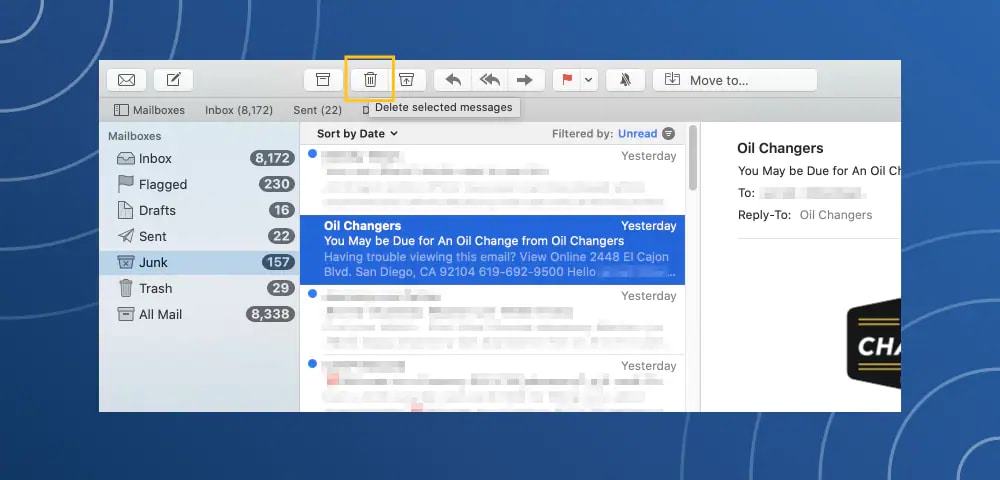Select Junk mailbox in sidebar
Image resolution: width=1000 pixels, height=480 pixels.
[x=199, y=263]
